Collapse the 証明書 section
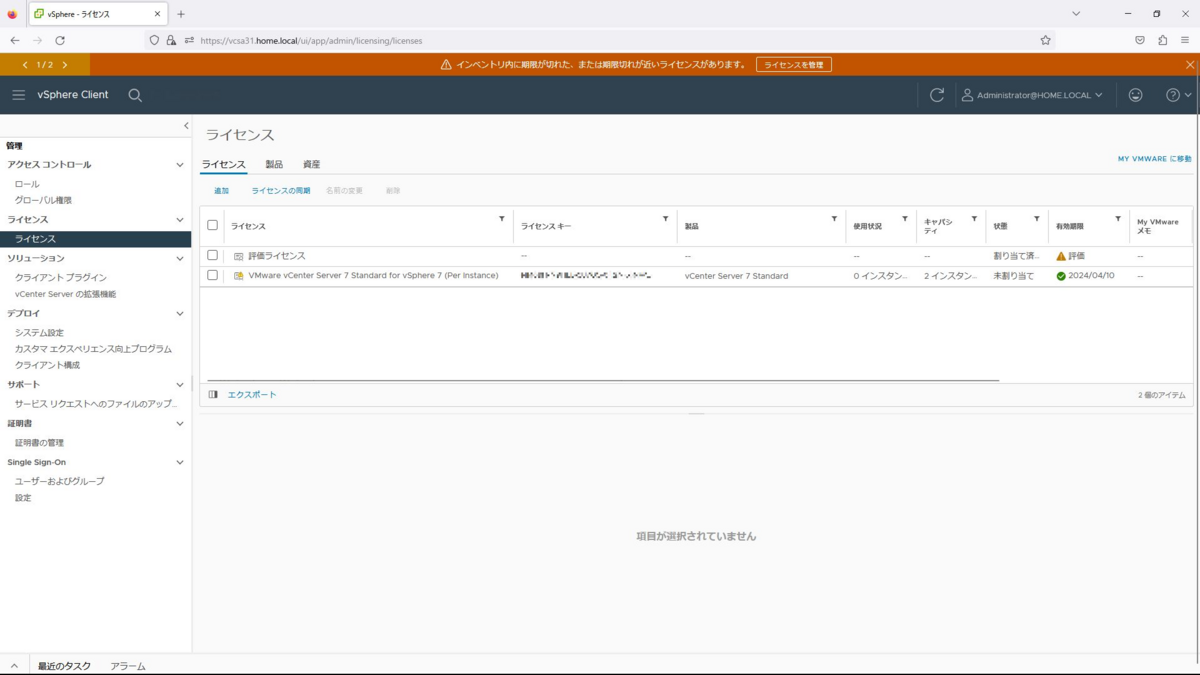 coord(180,424)
